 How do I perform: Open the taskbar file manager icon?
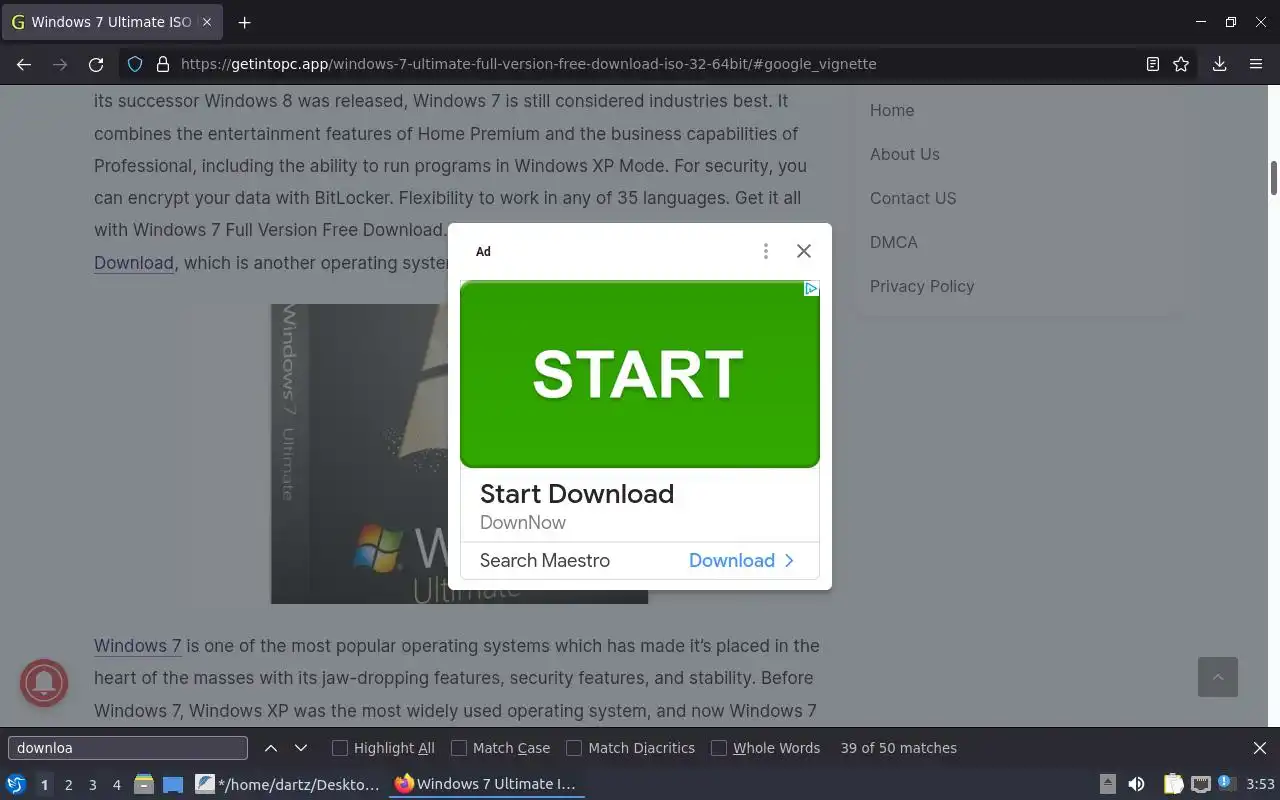(144, 784)
